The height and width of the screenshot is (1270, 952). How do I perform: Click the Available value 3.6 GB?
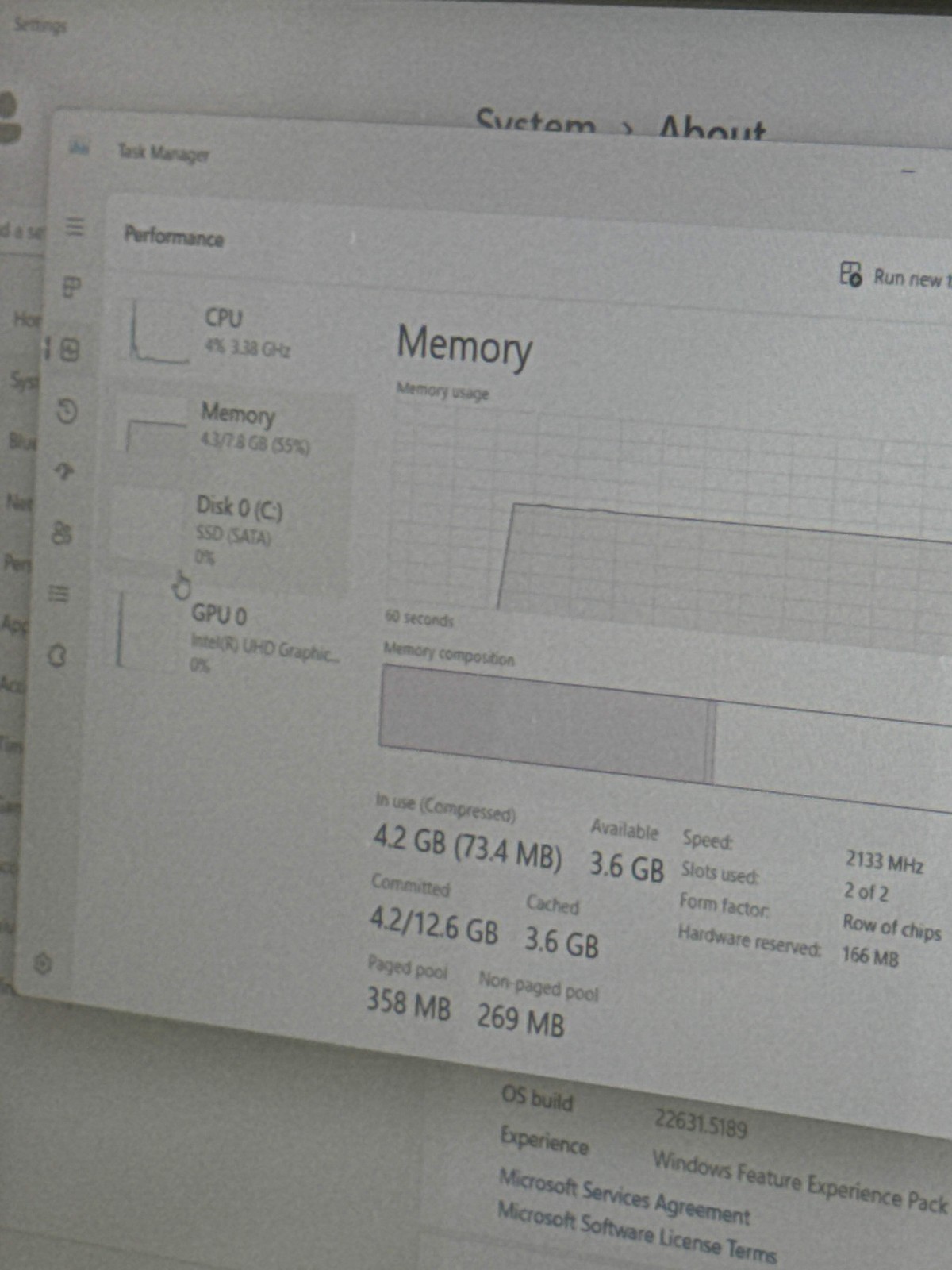coord(626,866)
